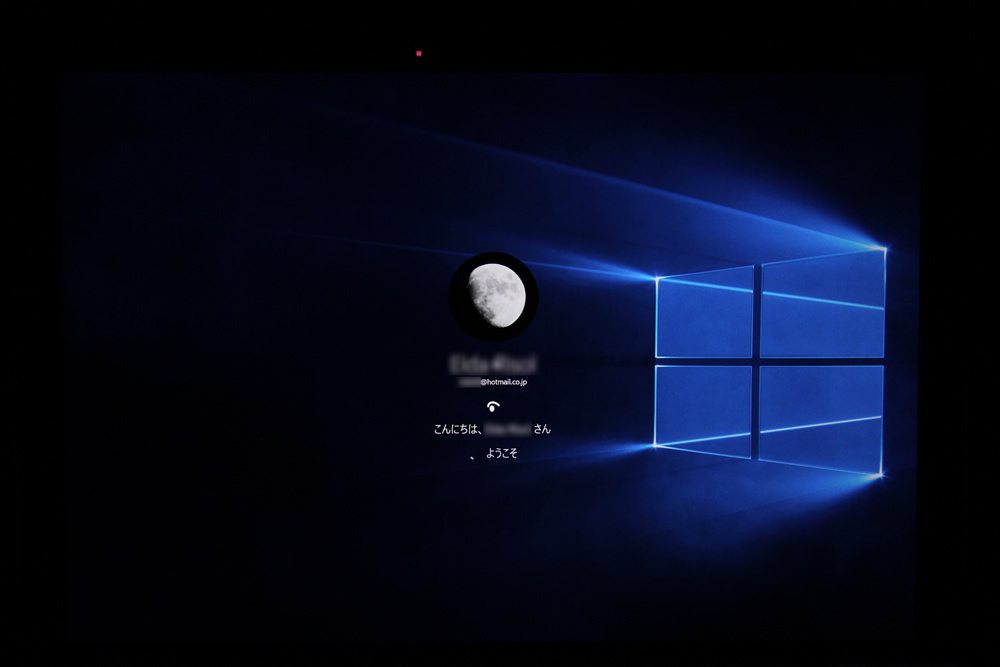The height and width of the screenshot is (667, 1000).
Task: Click the ようこそ welcome text
Action: click(x=502, y=453)
